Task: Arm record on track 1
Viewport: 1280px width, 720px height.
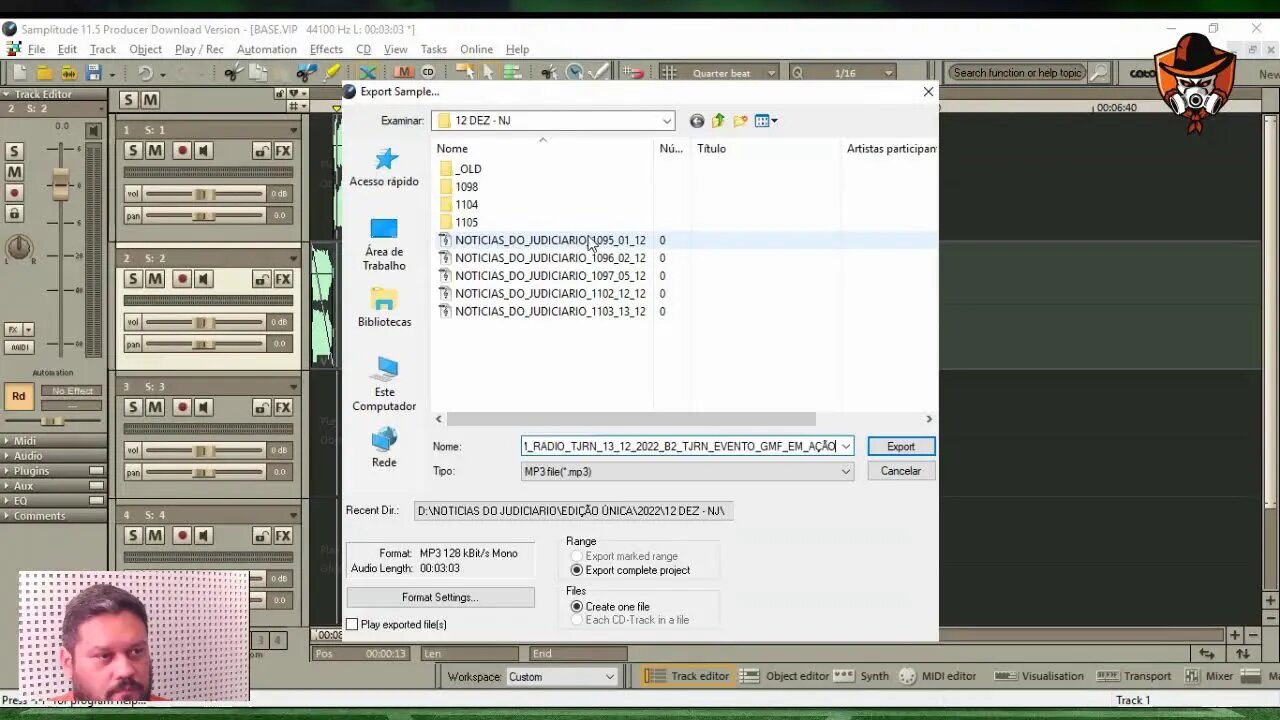Action: click(x=182, y=151)
